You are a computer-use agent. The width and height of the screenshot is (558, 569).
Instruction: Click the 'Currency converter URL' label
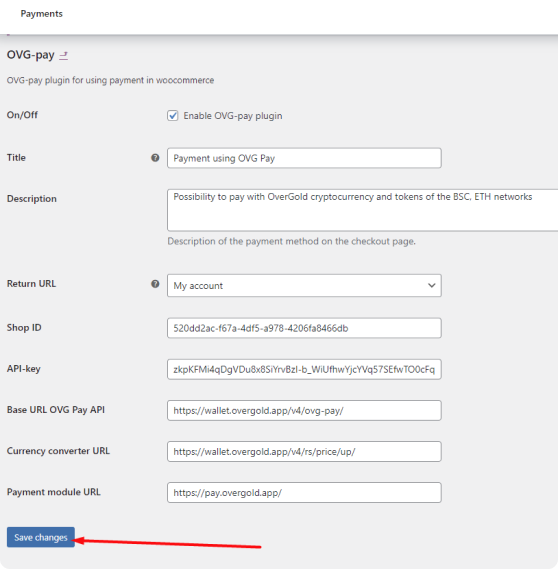(x=58, y=451)
